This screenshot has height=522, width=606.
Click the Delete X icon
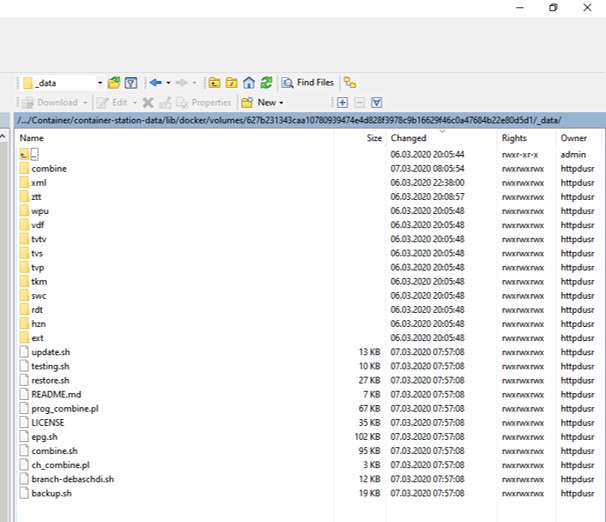pos(148,102)
